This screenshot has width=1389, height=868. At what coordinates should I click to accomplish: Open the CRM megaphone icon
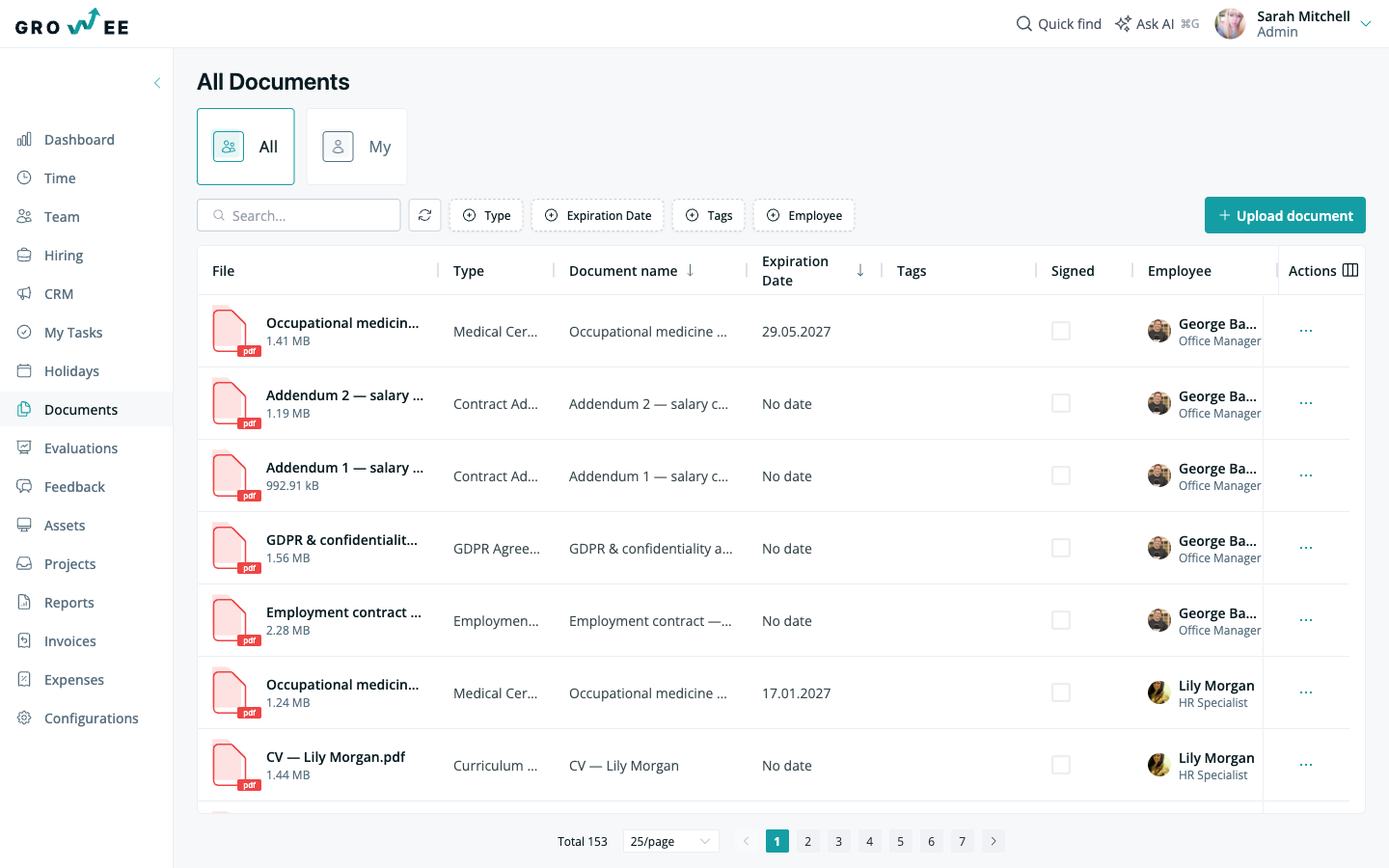click(24, 294)
